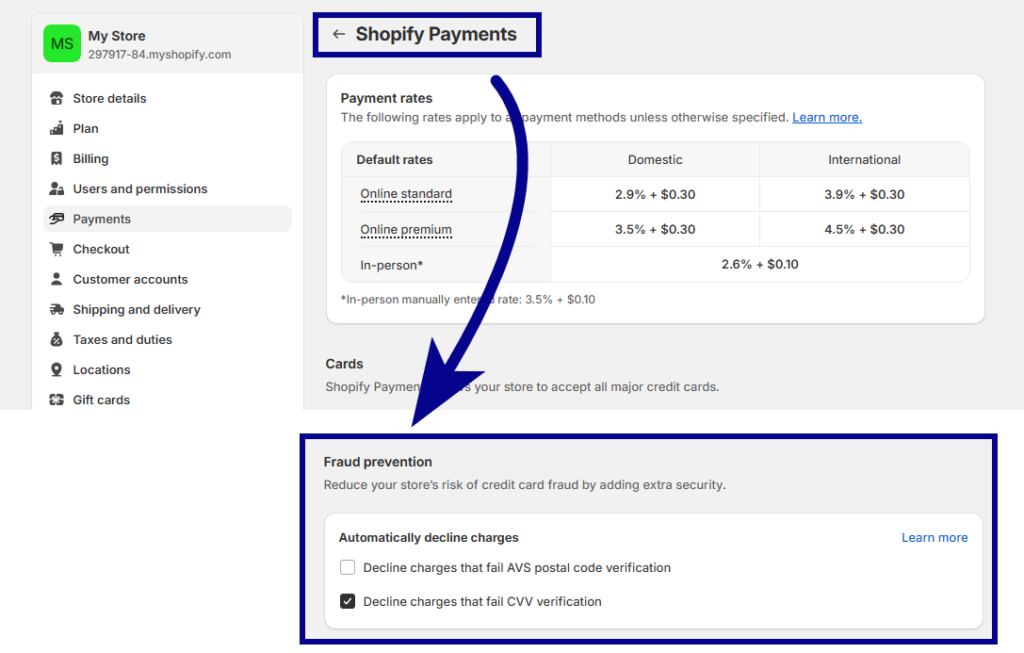Screen dimensions: 1024x653
Task: Click the in-person manually entered rate footnote
Action: click(x=468, y=300)
